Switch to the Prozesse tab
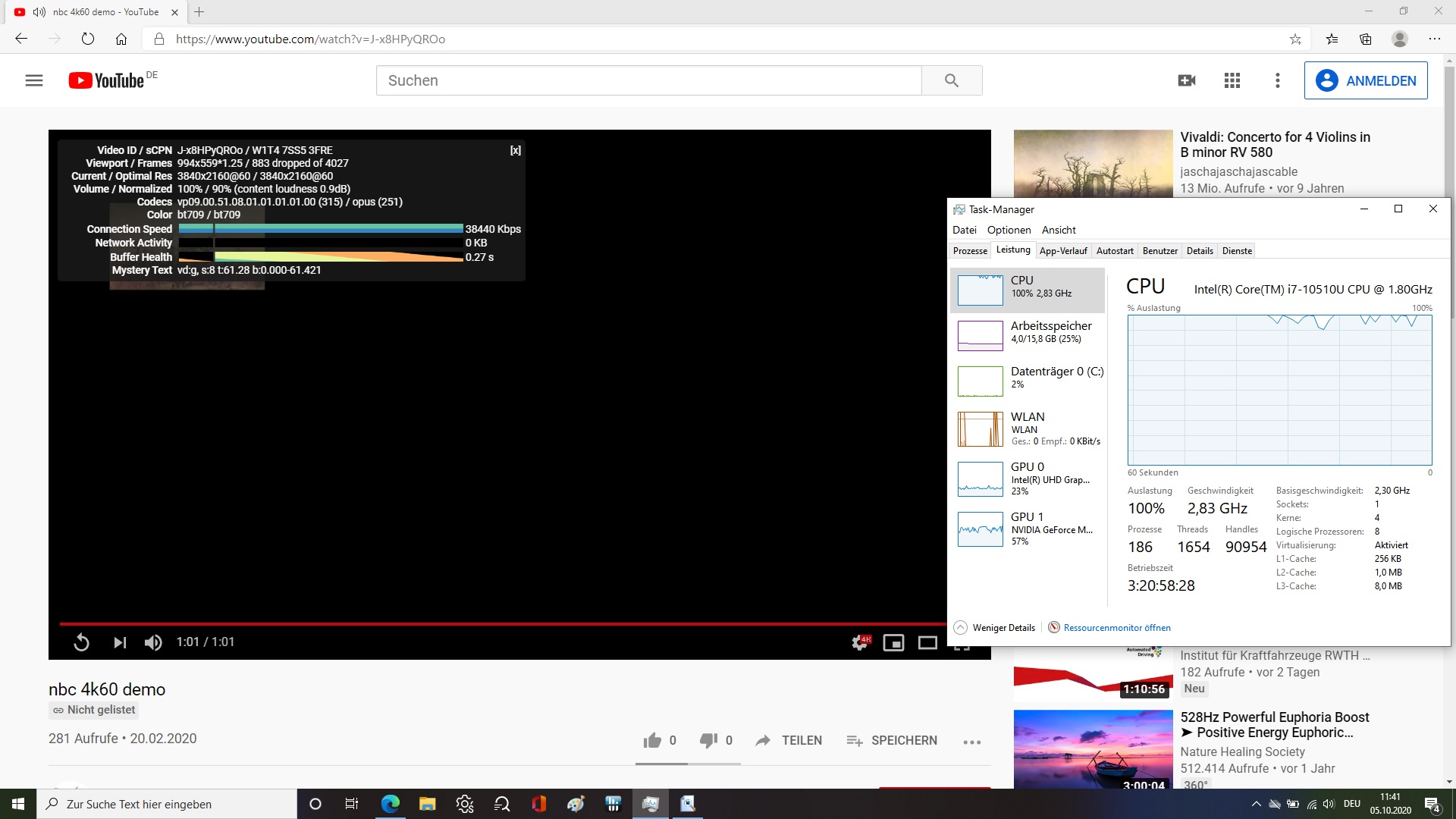The width and height of the screenshot is (1456, 819). coord(970,251)
